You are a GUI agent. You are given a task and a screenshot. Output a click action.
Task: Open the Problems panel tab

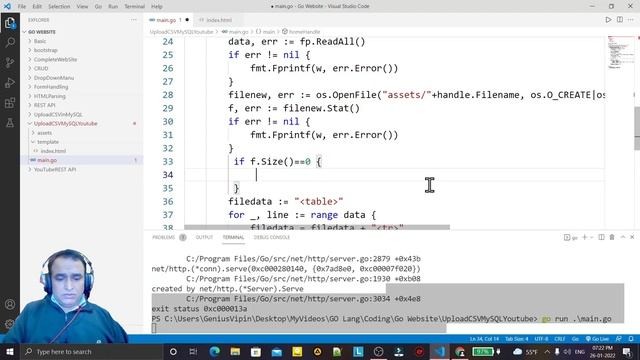pyautogui.click(x=164, y=237)
